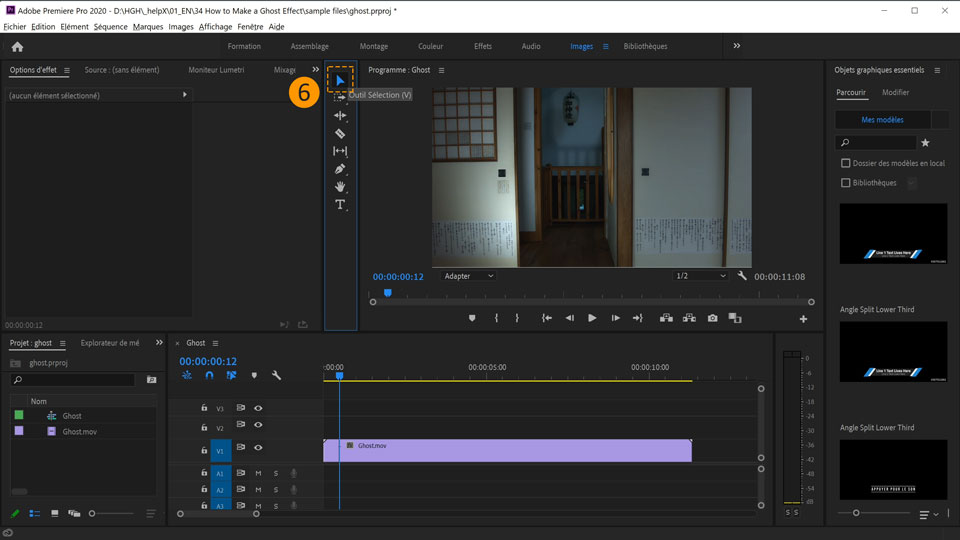Image resolution: width=960 pixels, height=540 pixels.
Task: Check the Bibliothèques checkbox
Action: click(846, 183)
